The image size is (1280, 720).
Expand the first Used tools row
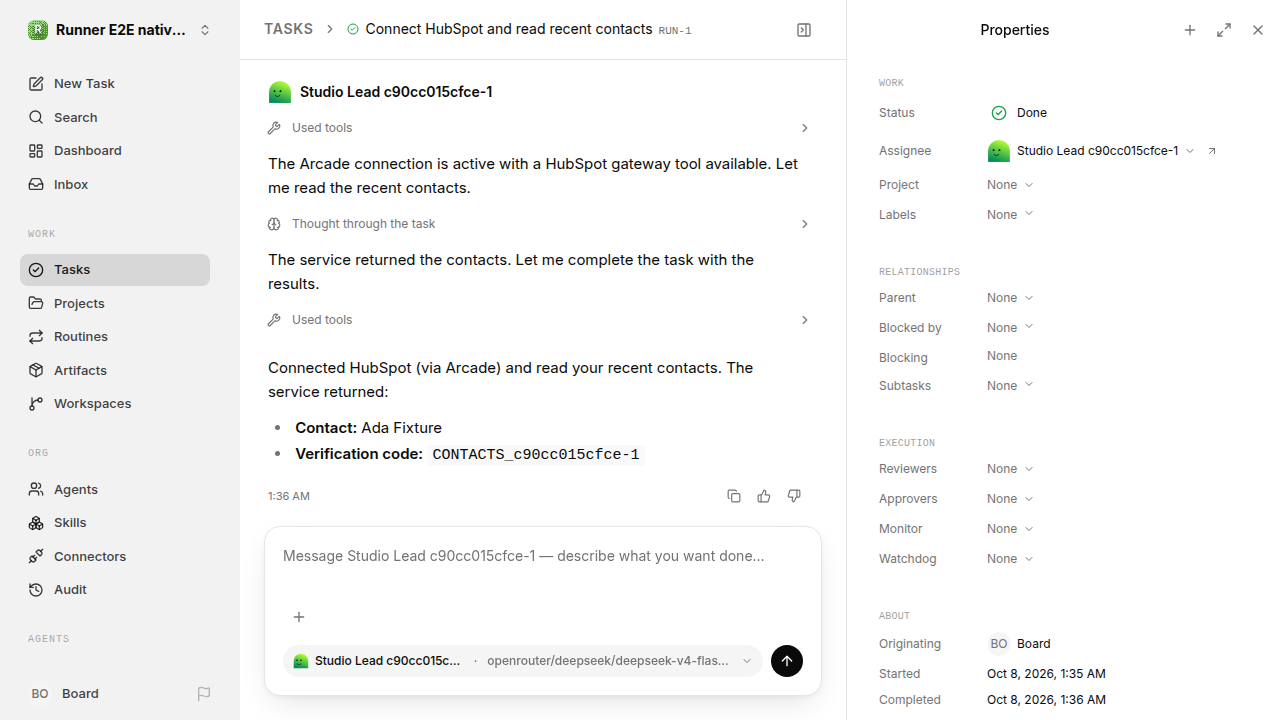539,128
